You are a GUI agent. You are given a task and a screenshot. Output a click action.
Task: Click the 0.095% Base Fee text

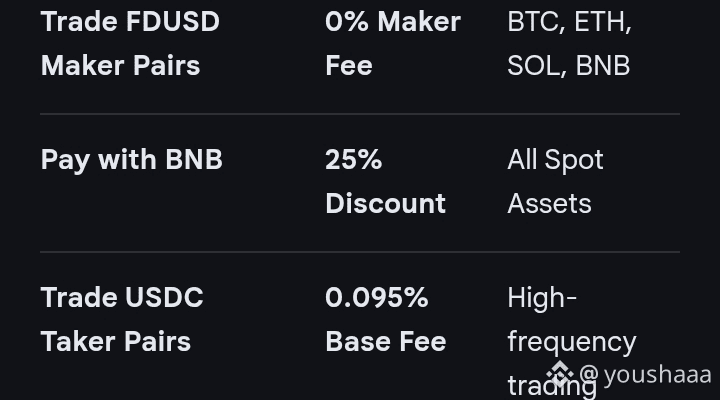pyautogui.click(x=386, y=319)
